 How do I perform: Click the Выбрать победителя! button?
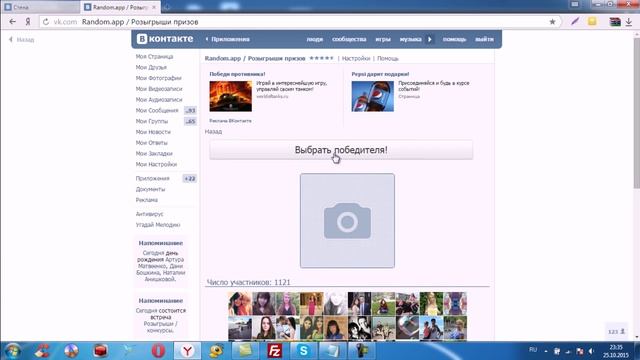click(x=341, y=150)
